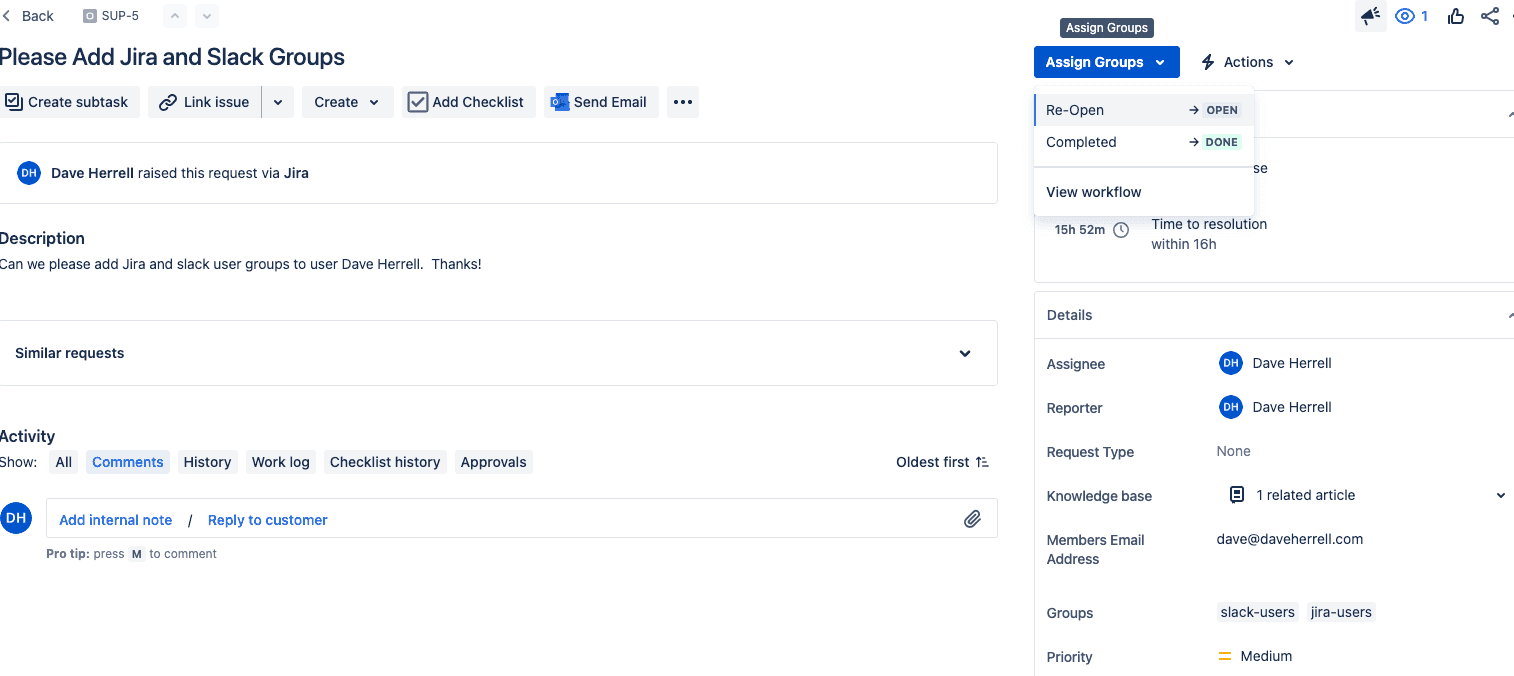Click the description text about user groups
This screenshot has width=1514, height=676.
pyautogui.click(x=241, y=264)
